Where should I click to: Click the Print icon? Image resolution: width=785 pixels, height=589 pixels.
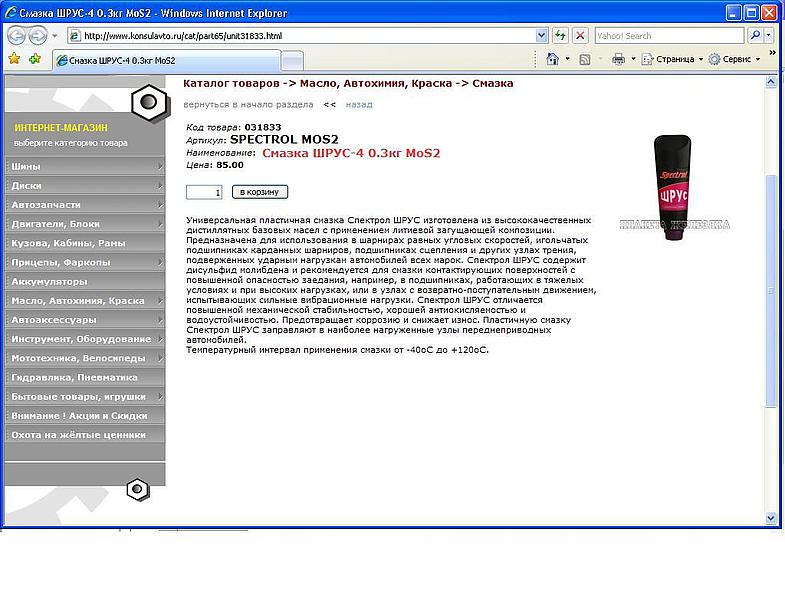[618, 60]
